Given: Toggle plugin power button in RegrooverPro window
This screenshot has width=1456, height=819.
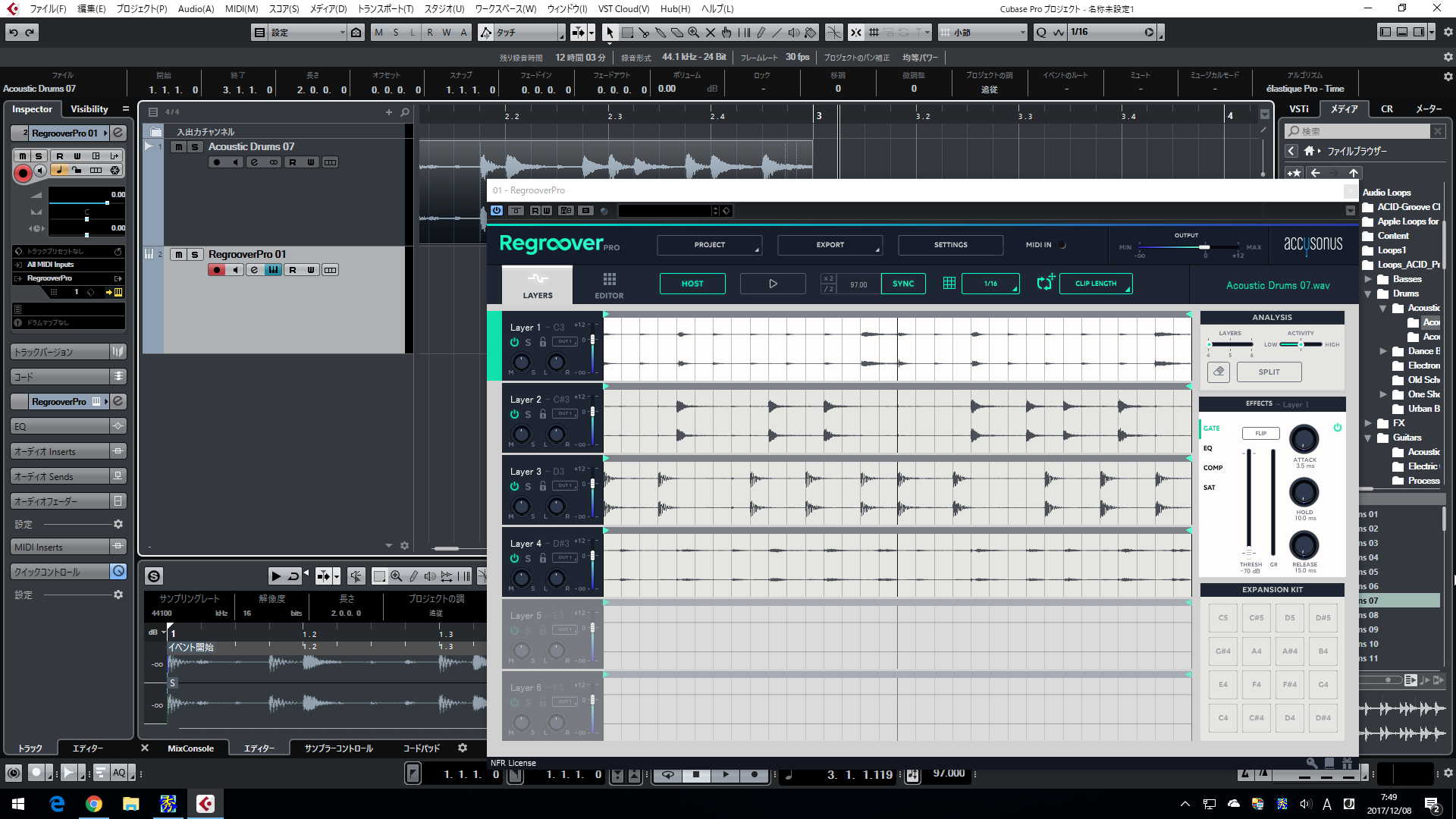Looking at the screenshot, I should point(497,211).
